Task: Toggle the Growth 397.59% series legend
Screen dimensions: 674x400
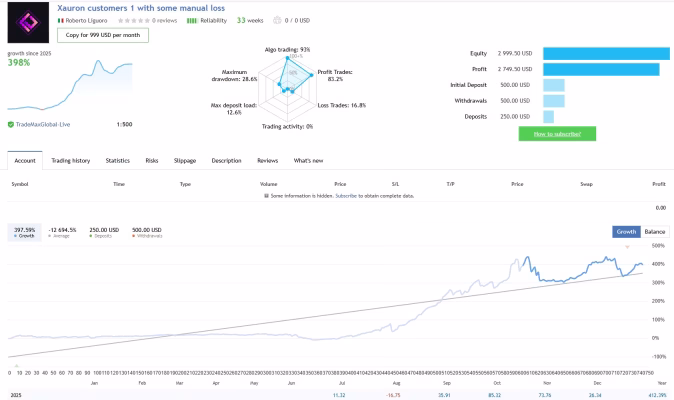Action: pos(25,232)
